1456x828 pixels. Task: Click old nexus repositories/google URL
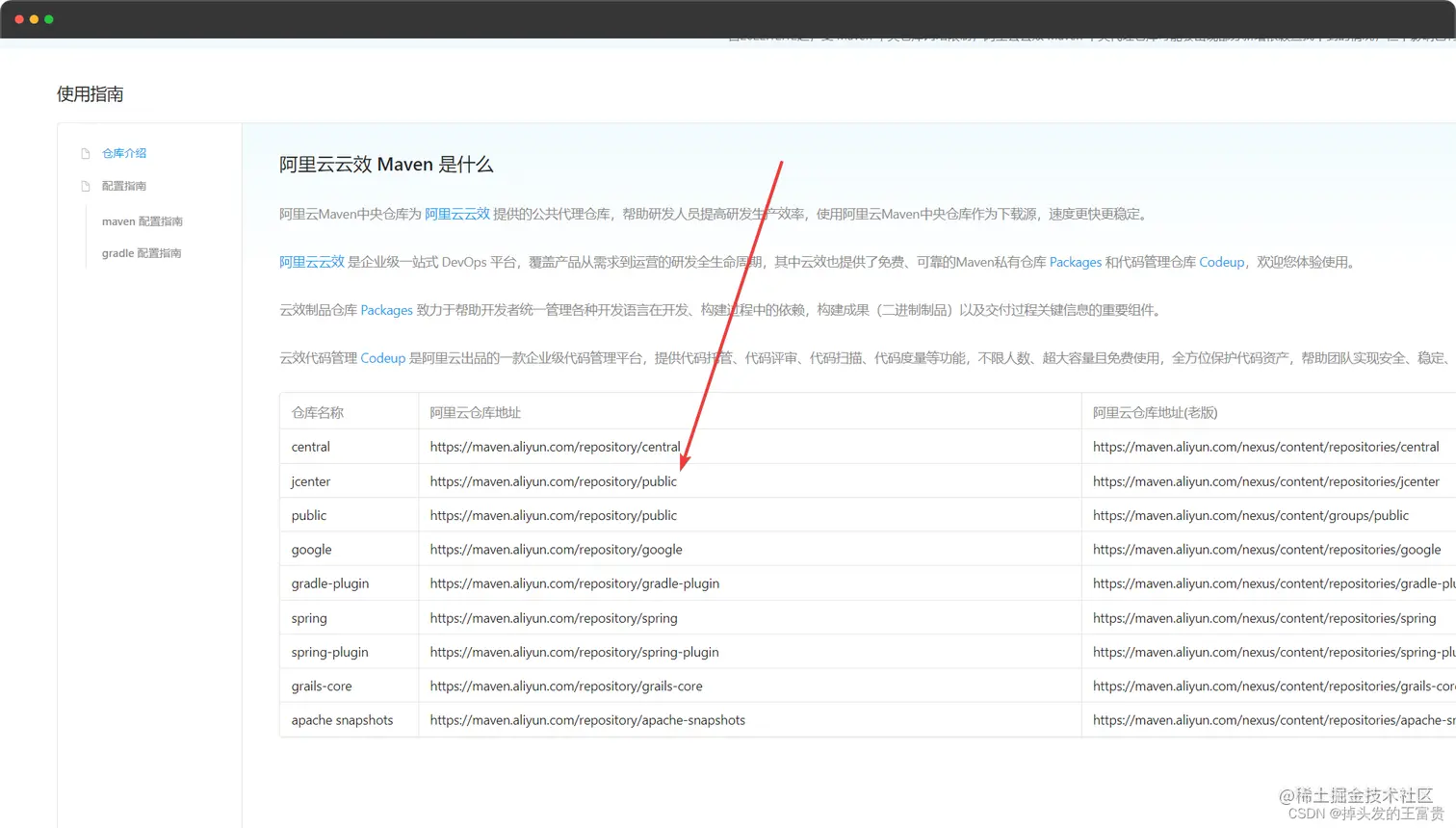(1267, 550)
